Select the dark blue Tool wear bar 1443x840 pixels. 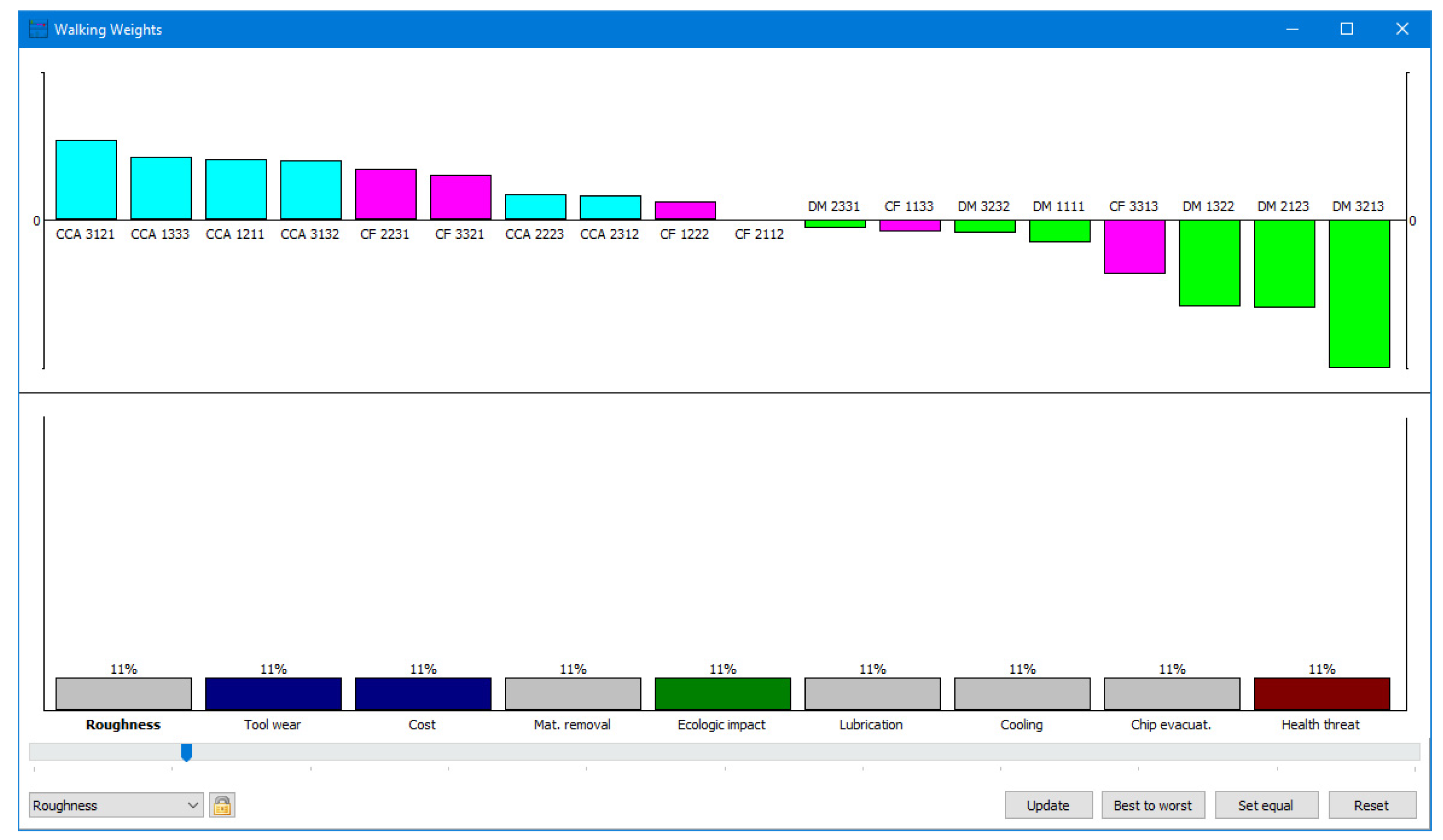[x=273, y=693]
